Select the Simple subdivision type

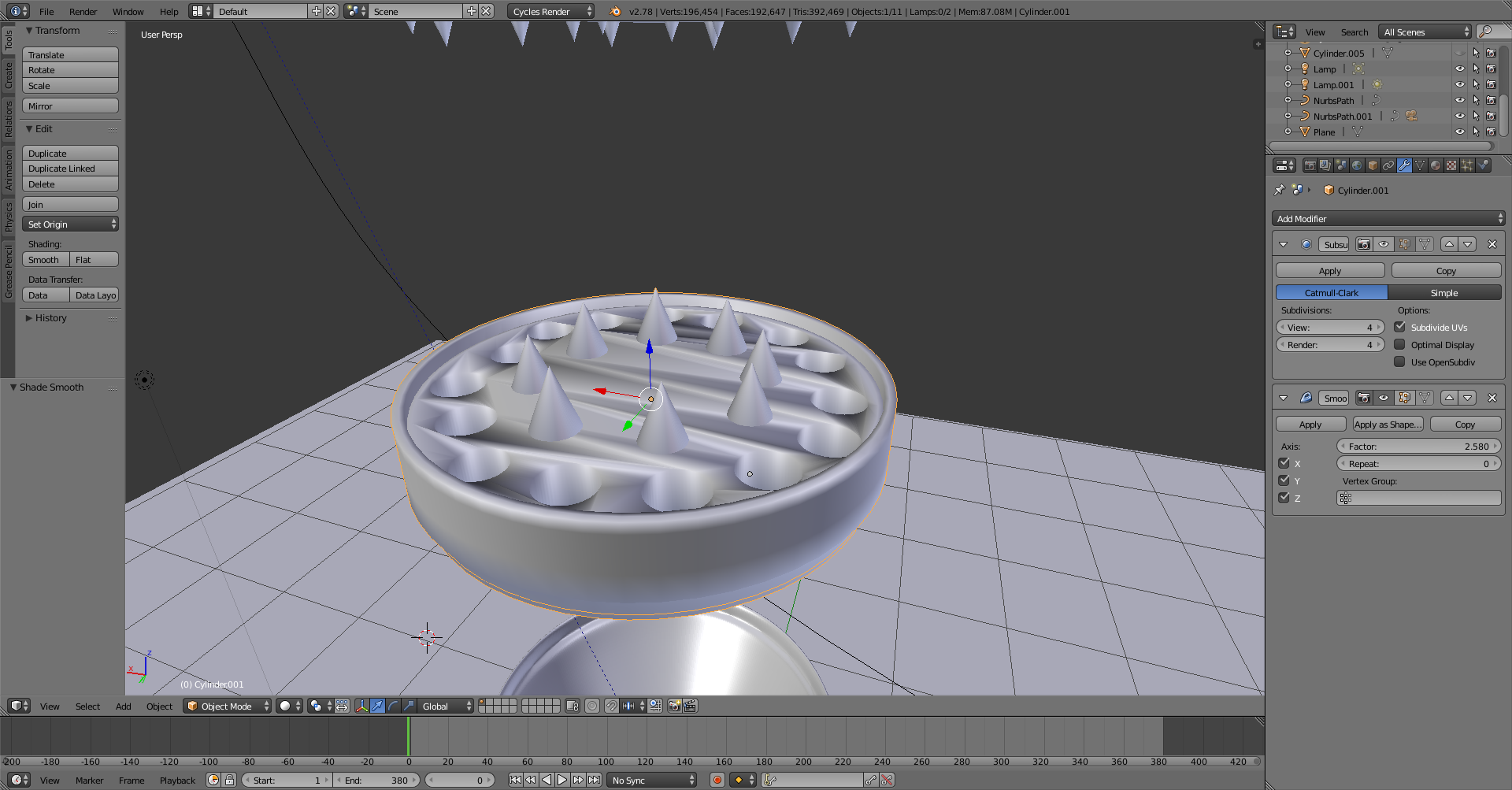tap(1444, 292)
